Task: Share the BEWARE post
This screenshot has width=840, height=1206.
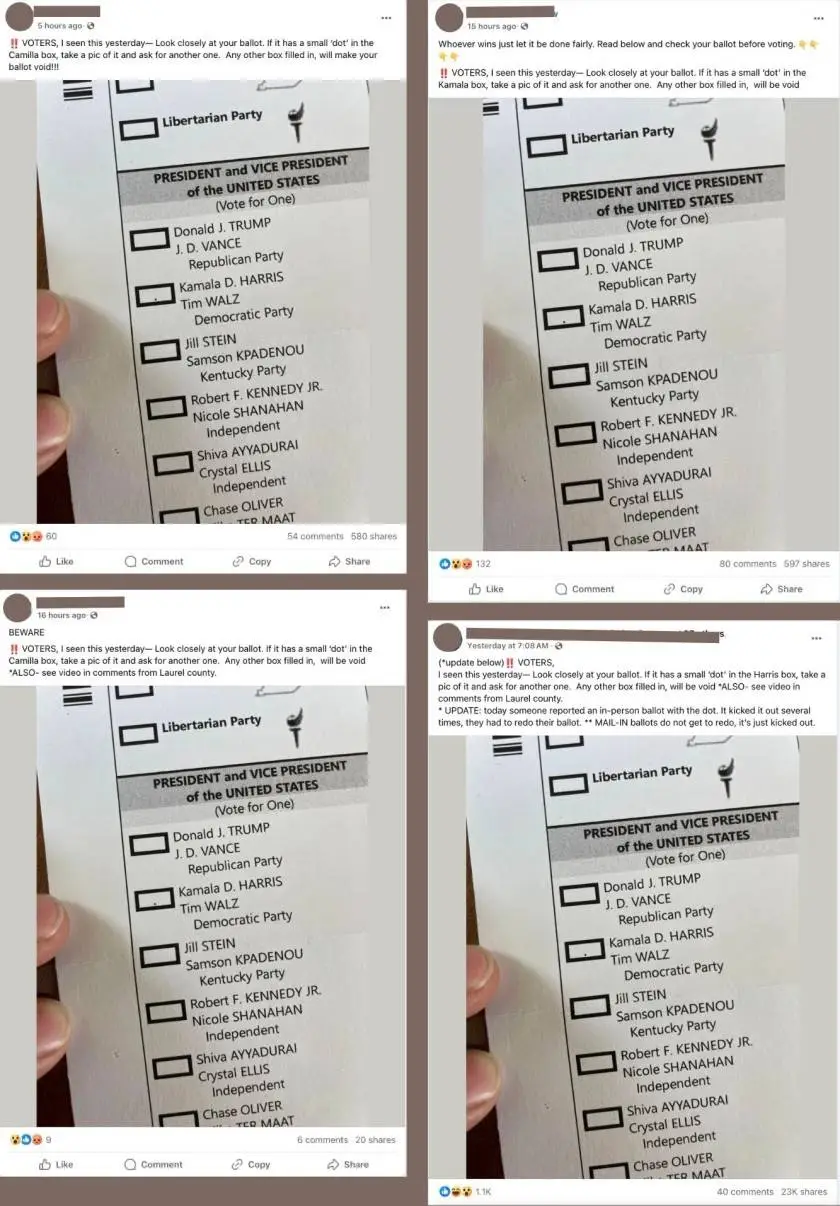Action: tap(348, 1164)
